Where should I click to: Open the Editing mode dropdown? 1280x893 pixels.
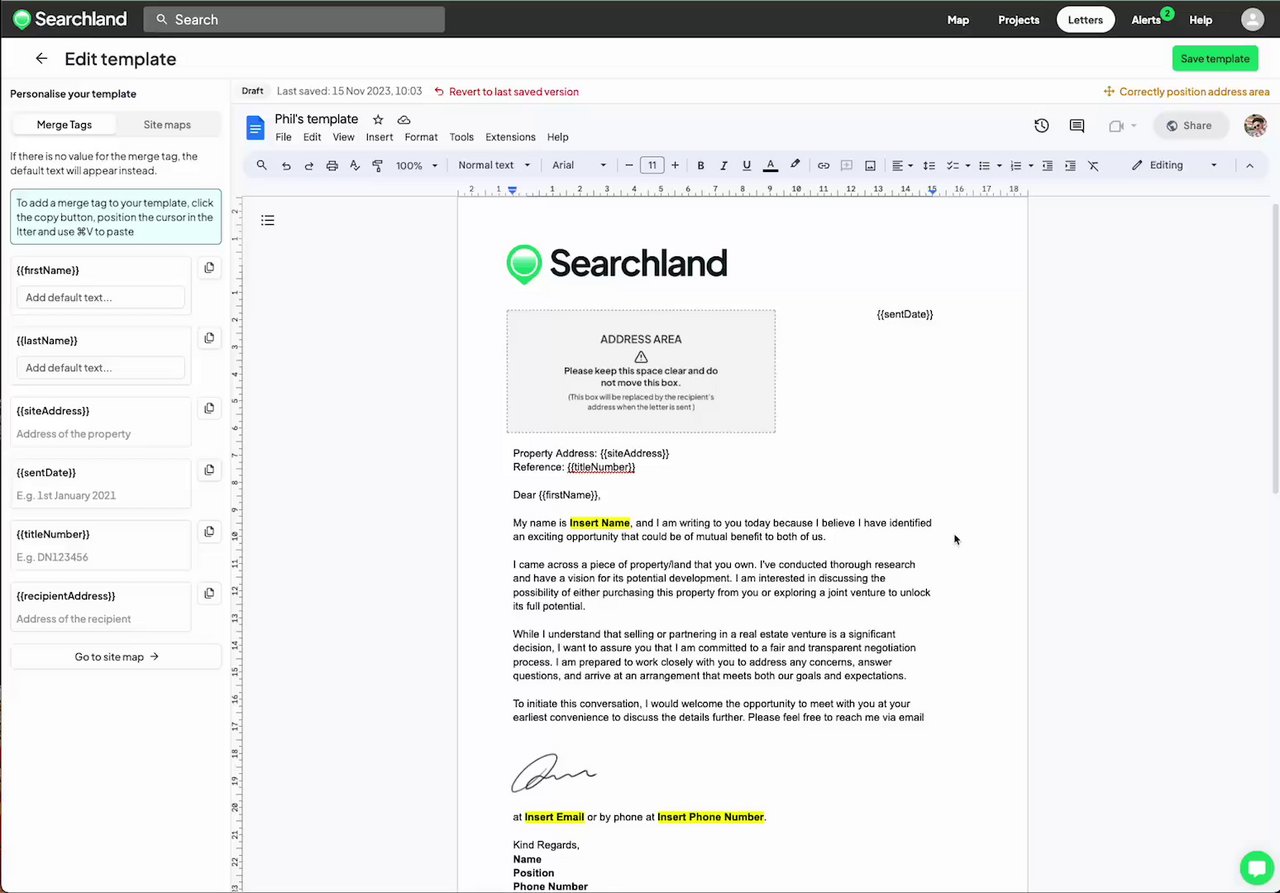[1174, 165]
